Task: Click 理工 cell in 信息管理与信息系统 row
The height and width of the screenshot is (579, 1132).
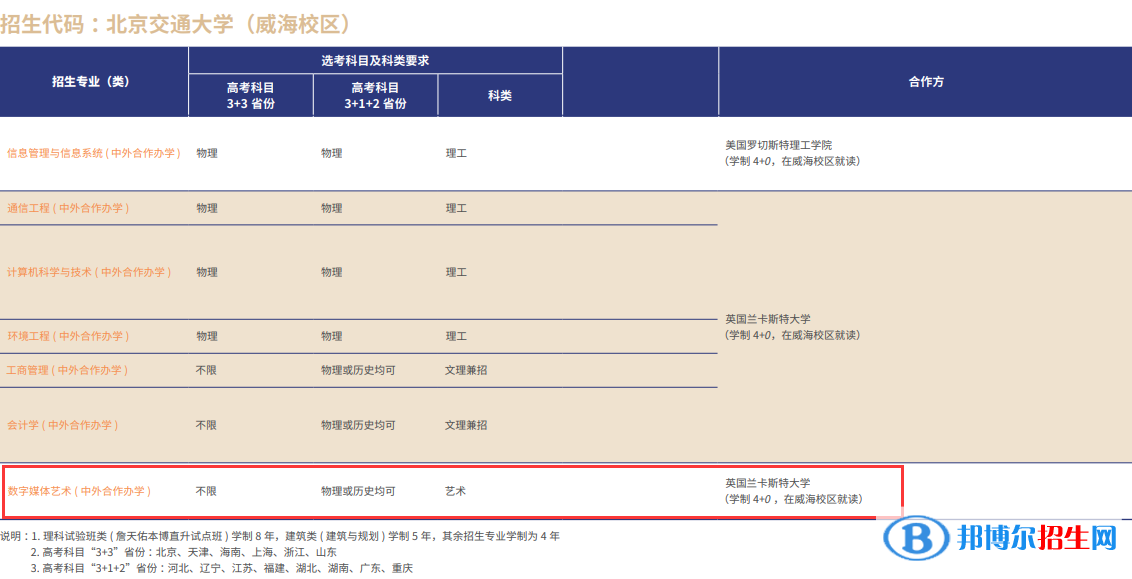Action: click(x=456, y=153)
